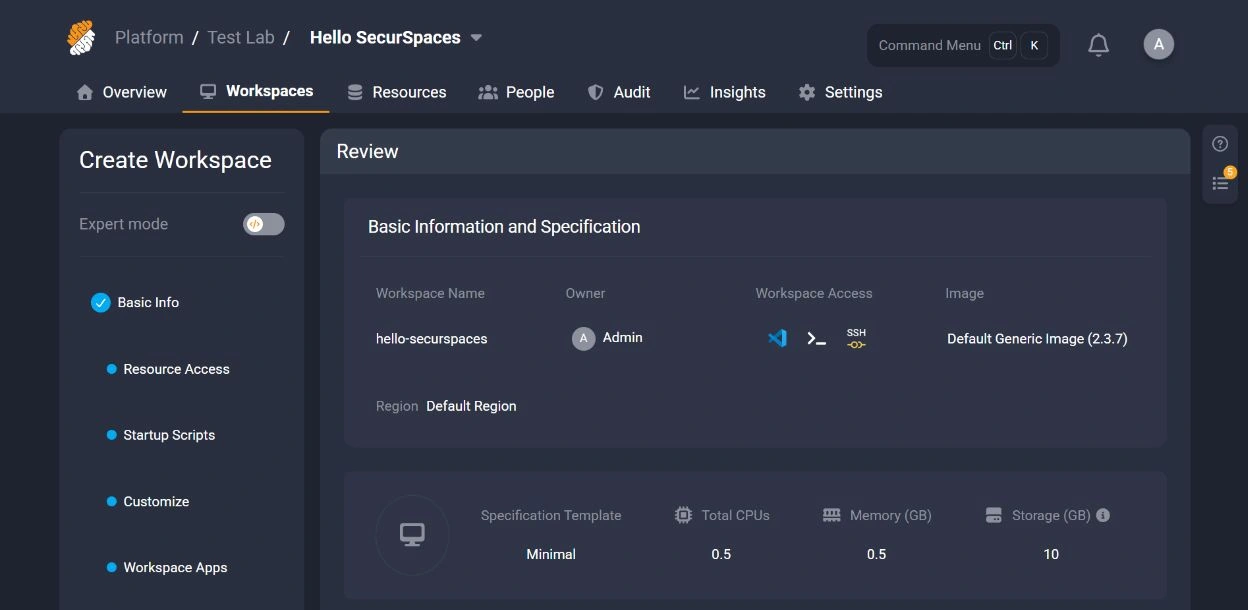
Task: Click the SSH access icon
Action: click(x=856, y=338)
